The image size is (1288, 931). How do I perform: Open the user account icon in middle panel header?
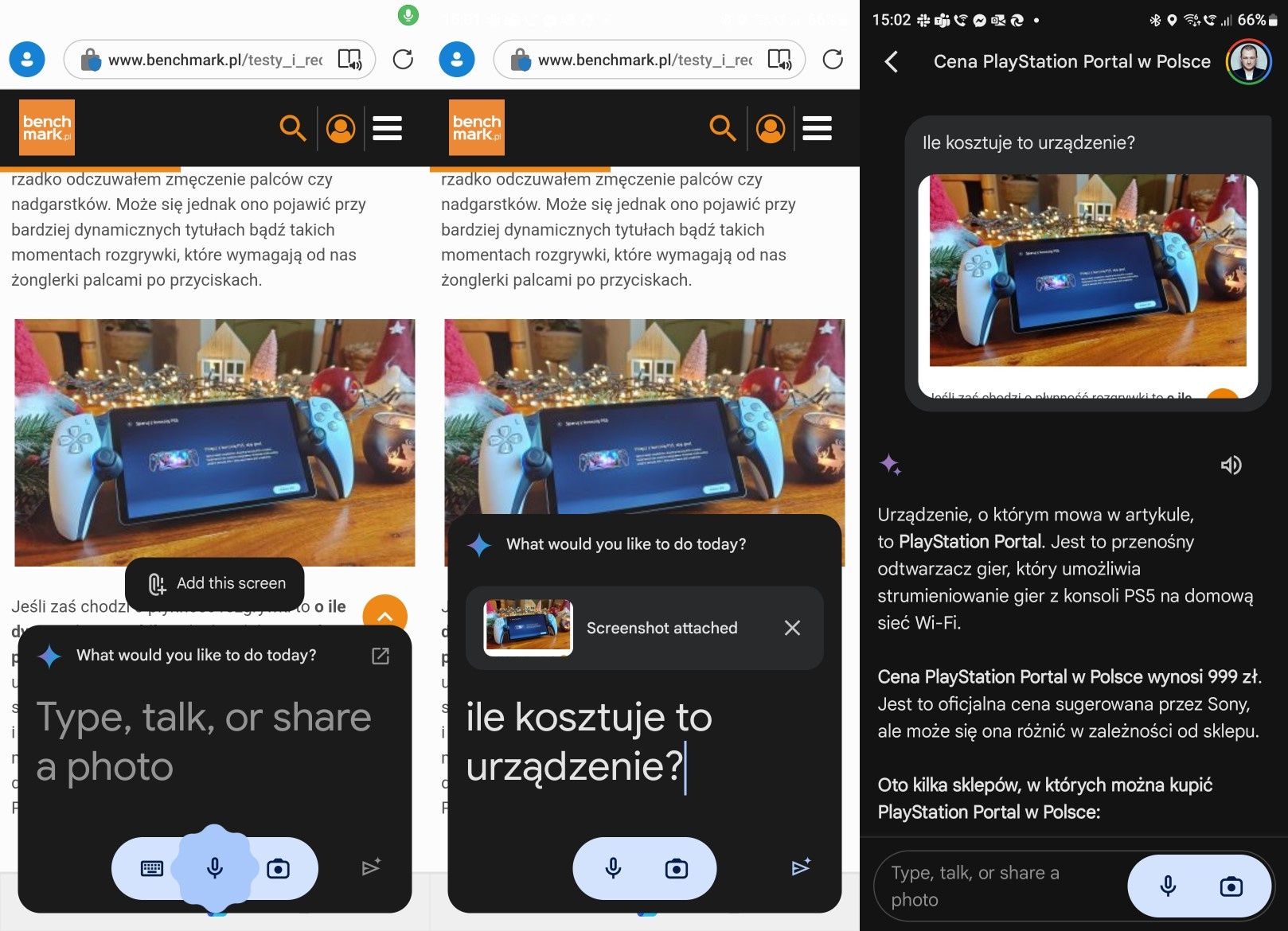point(771,128)
